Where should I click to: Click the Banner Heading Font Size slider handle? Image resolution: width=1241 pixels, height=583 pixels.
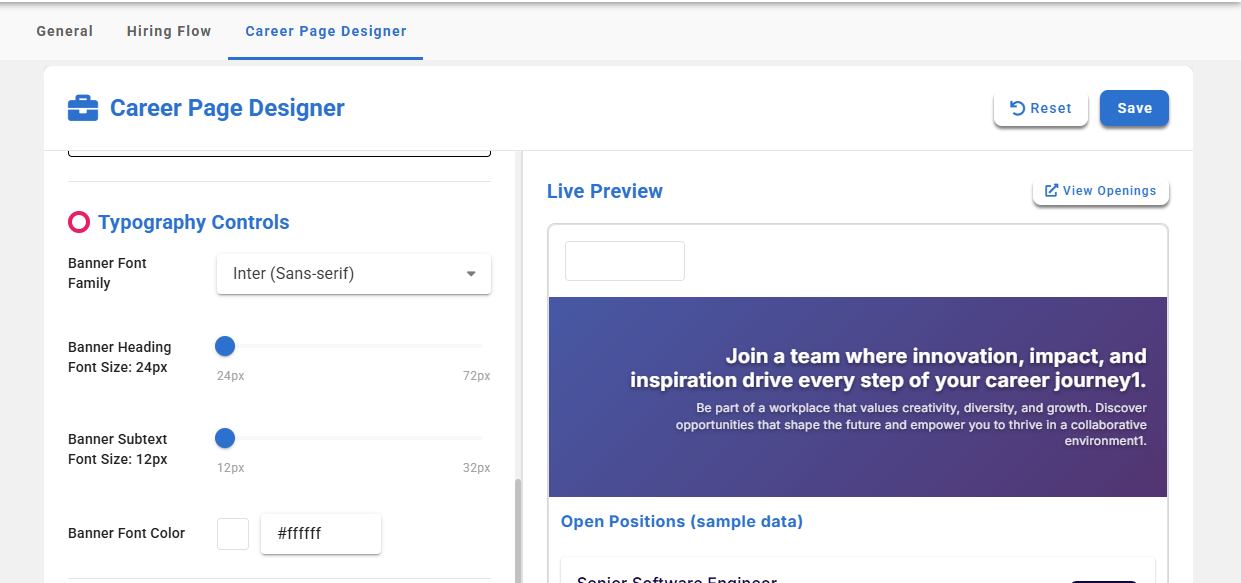pyautogui.click(x=225, y=346)
